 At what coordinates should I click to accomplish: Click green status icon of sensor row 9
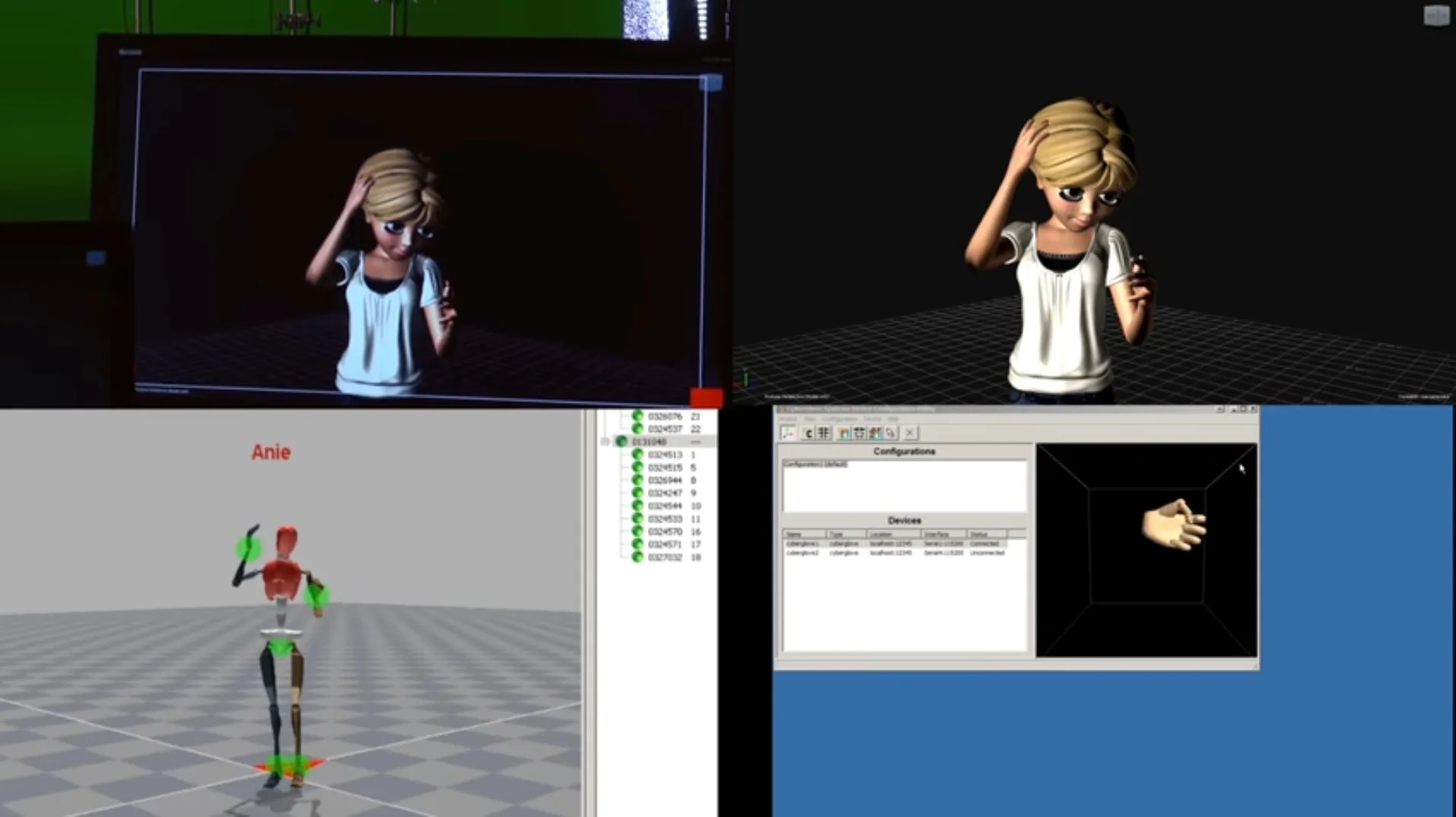coord(637,493)
